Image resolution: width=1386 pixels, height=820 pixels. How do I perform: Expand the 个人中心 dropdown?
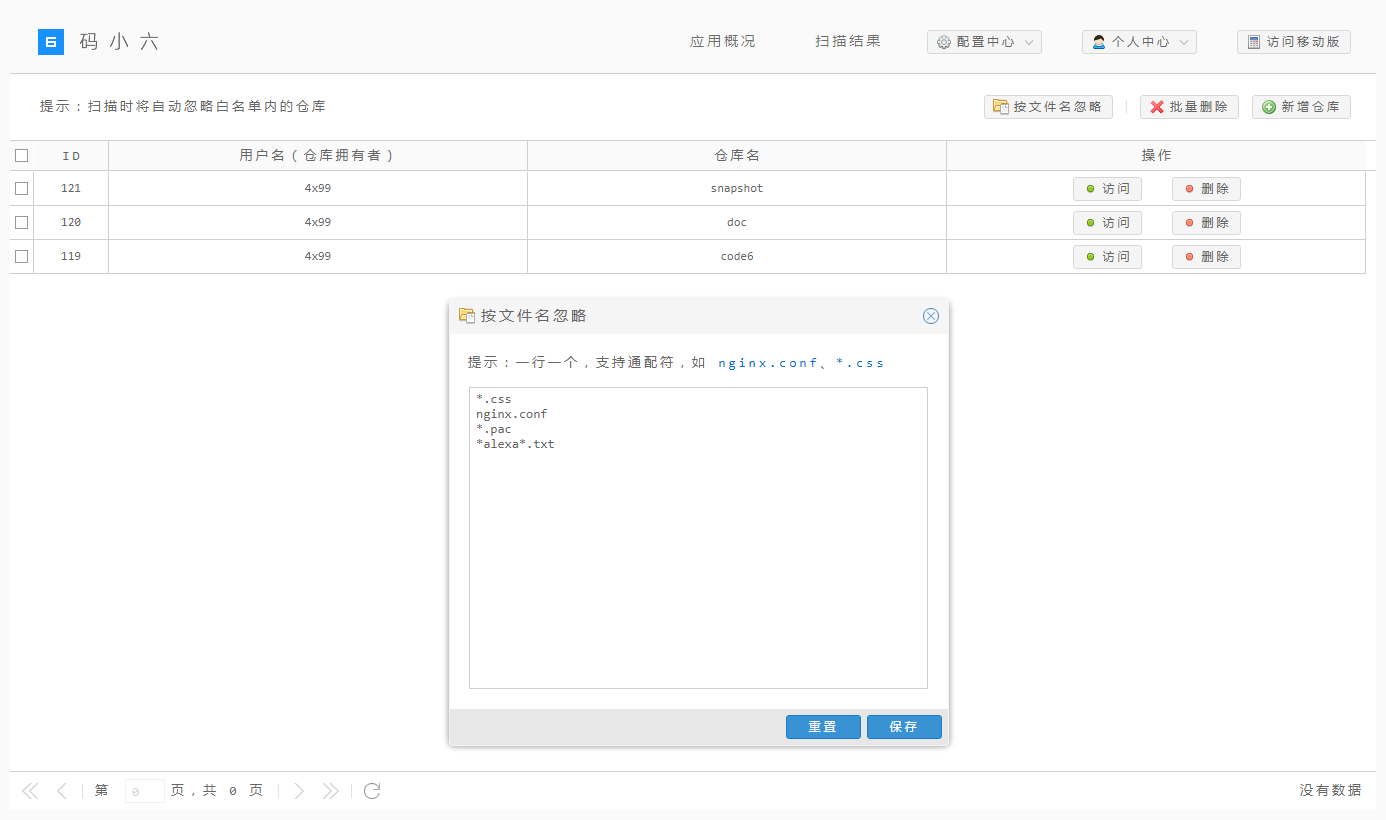[1139, 42]
